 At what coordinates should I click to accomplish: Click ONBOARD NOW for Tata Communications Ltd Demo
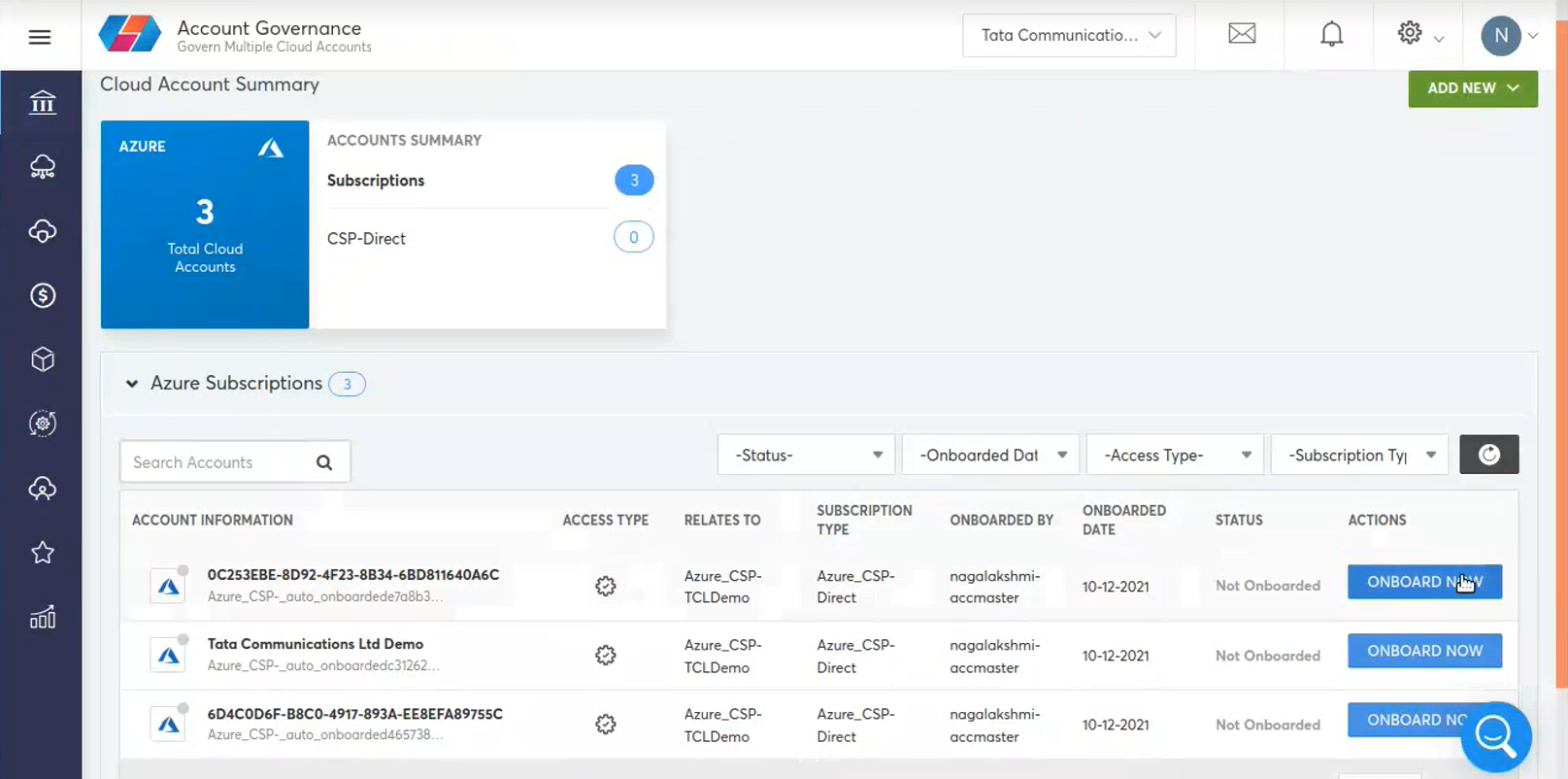point(1424,651)
